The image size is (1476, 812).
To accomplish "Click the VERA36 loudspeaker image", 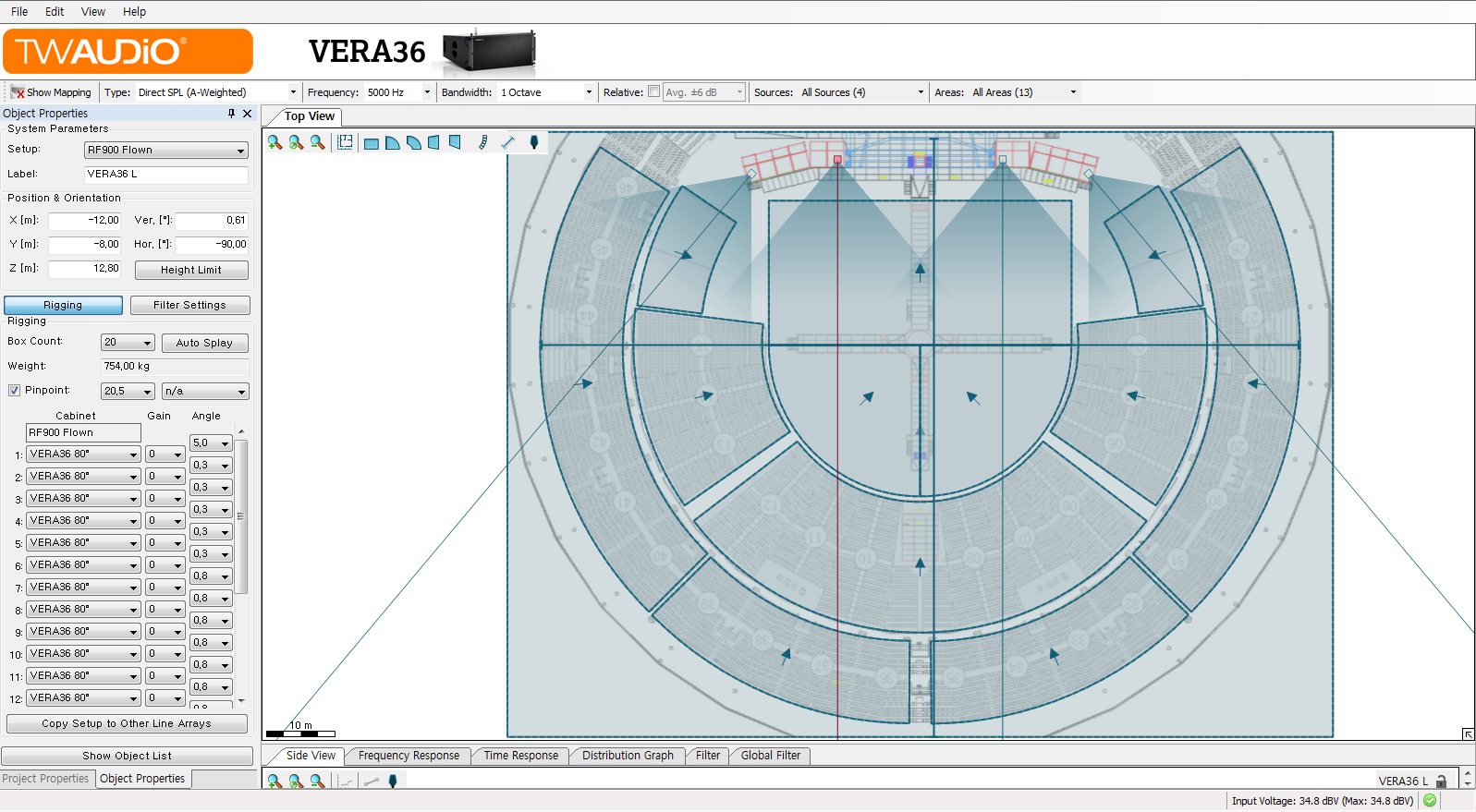I will (x=488, y=52).
